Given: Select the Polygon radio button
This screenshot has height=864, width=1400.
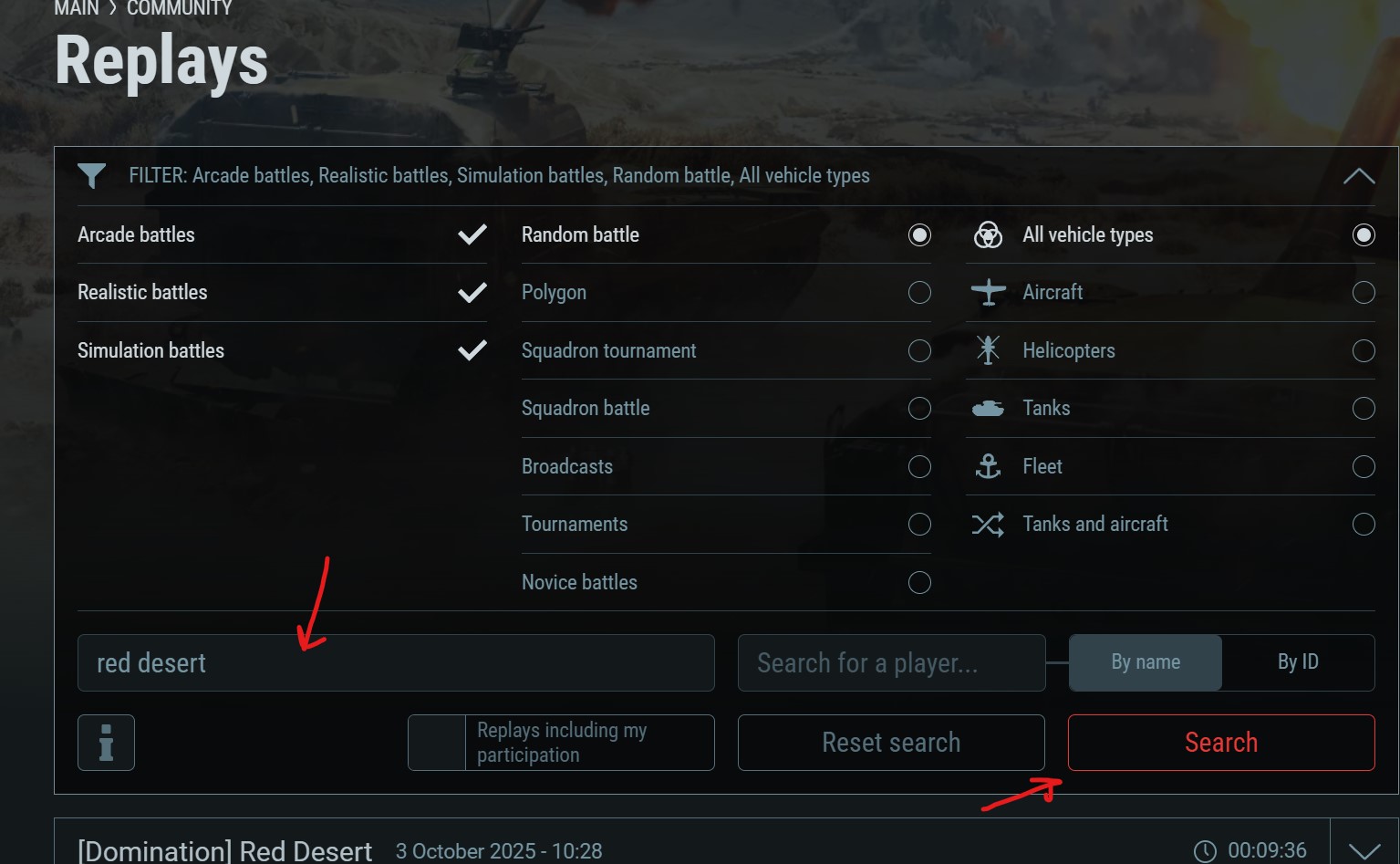Looking at the screenshot, I should [x=919, y=293].
